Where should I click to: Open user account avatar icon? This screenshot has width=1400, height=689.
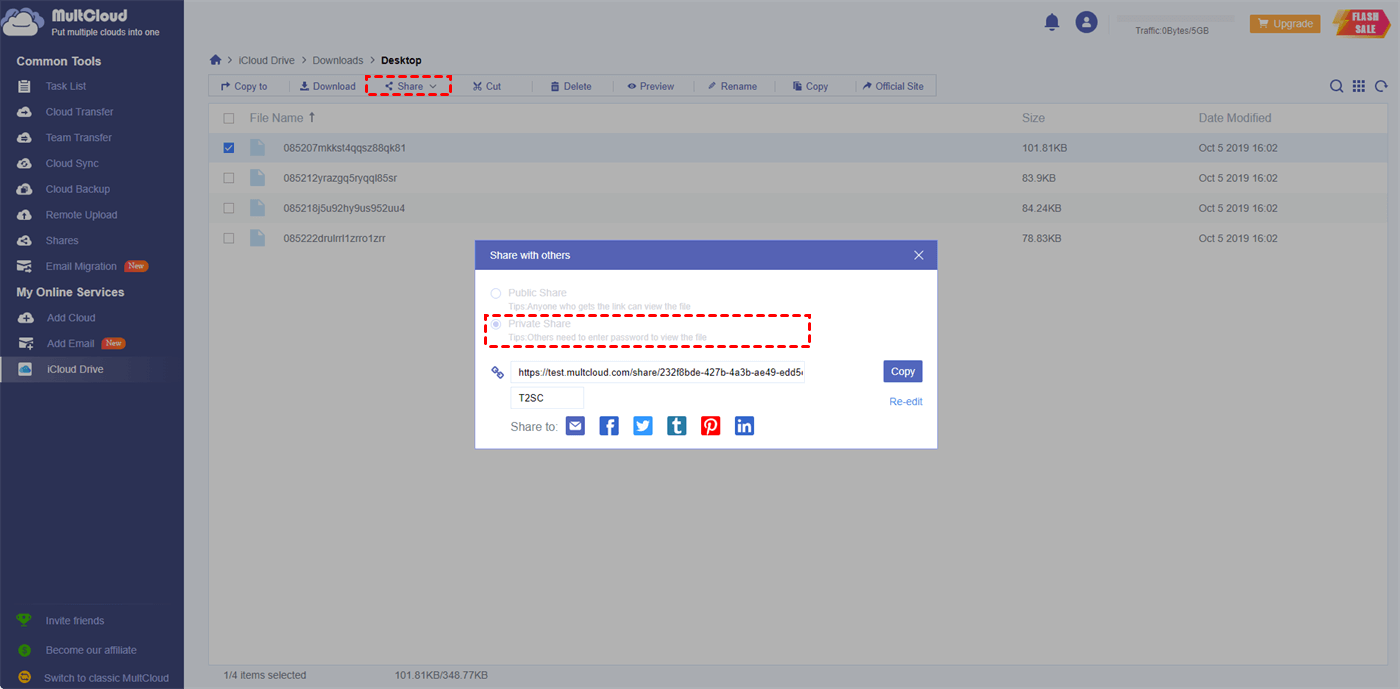coord(1086,22)
